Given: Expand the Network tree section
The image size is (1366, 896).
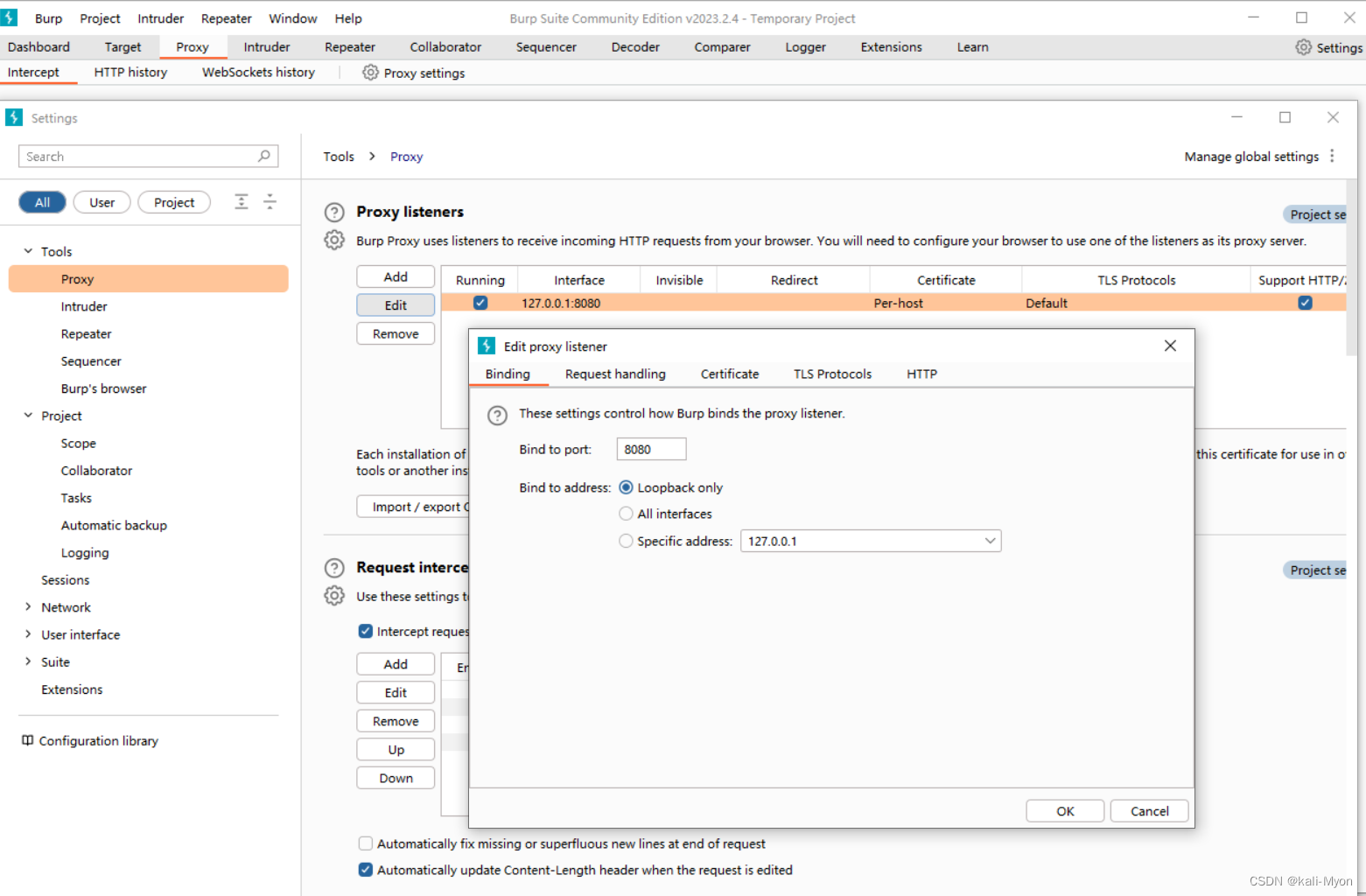Looking at the screenshot, I should tap(28, 607).
